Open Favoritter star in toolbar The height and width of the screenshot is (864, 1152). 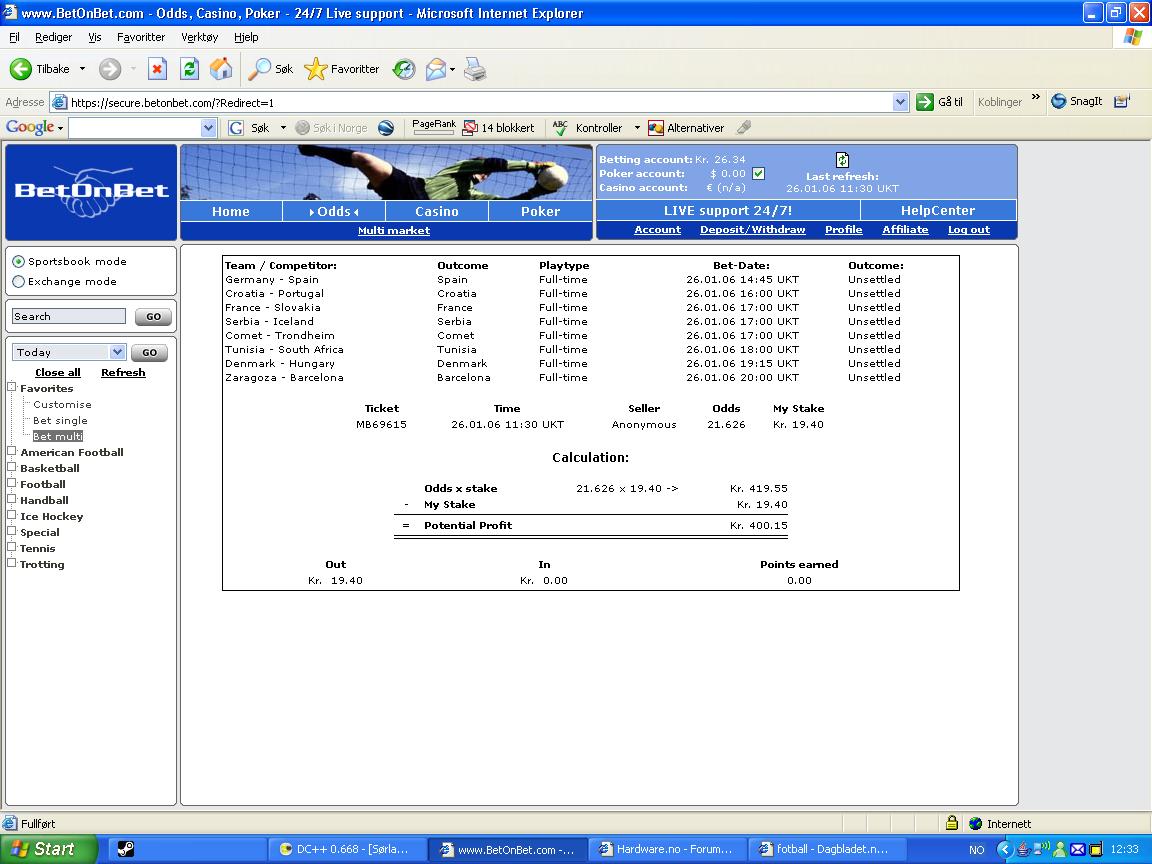click(316, 69)
